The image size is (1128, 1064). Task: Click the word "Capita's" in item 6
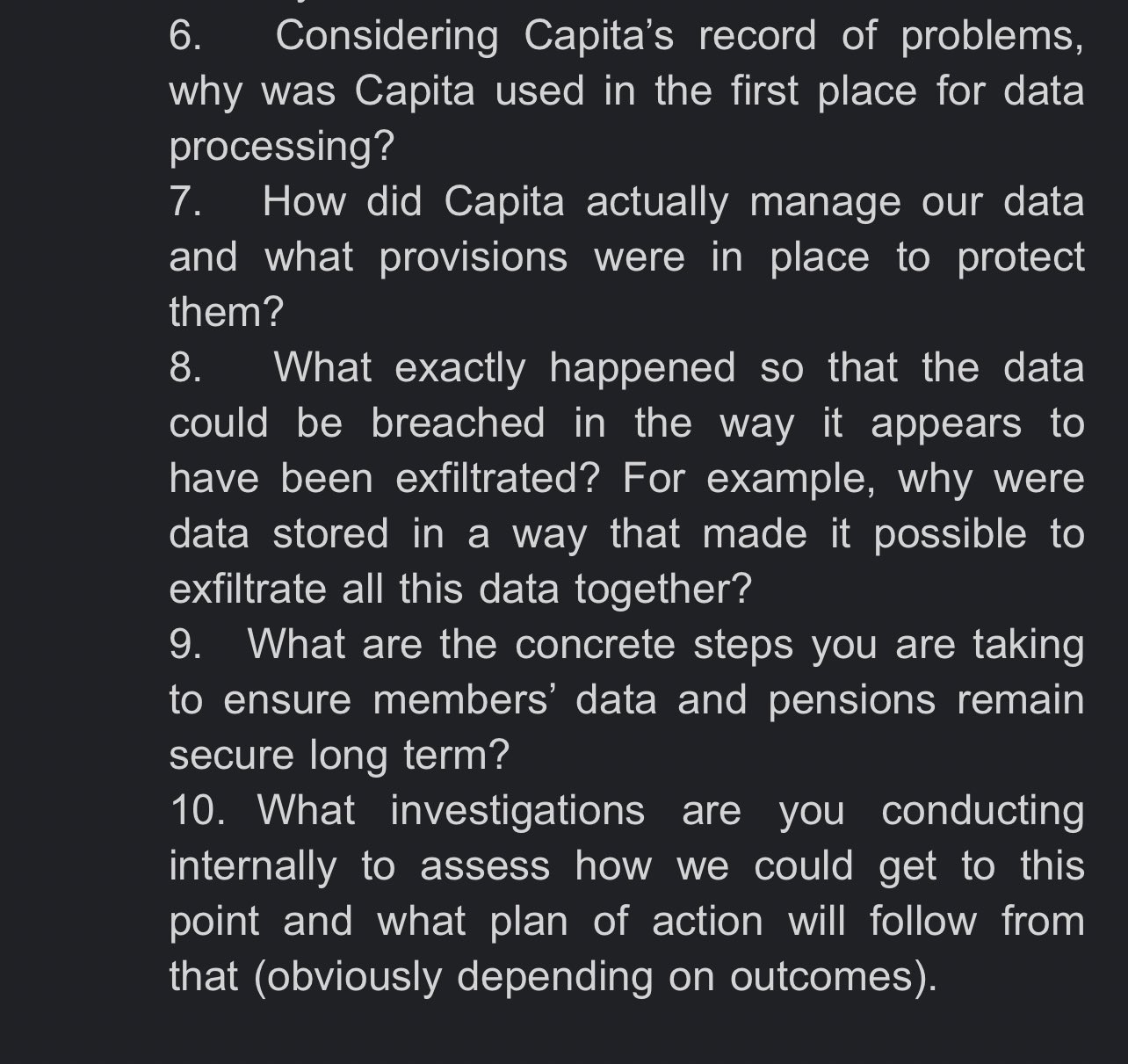(599, 36)
